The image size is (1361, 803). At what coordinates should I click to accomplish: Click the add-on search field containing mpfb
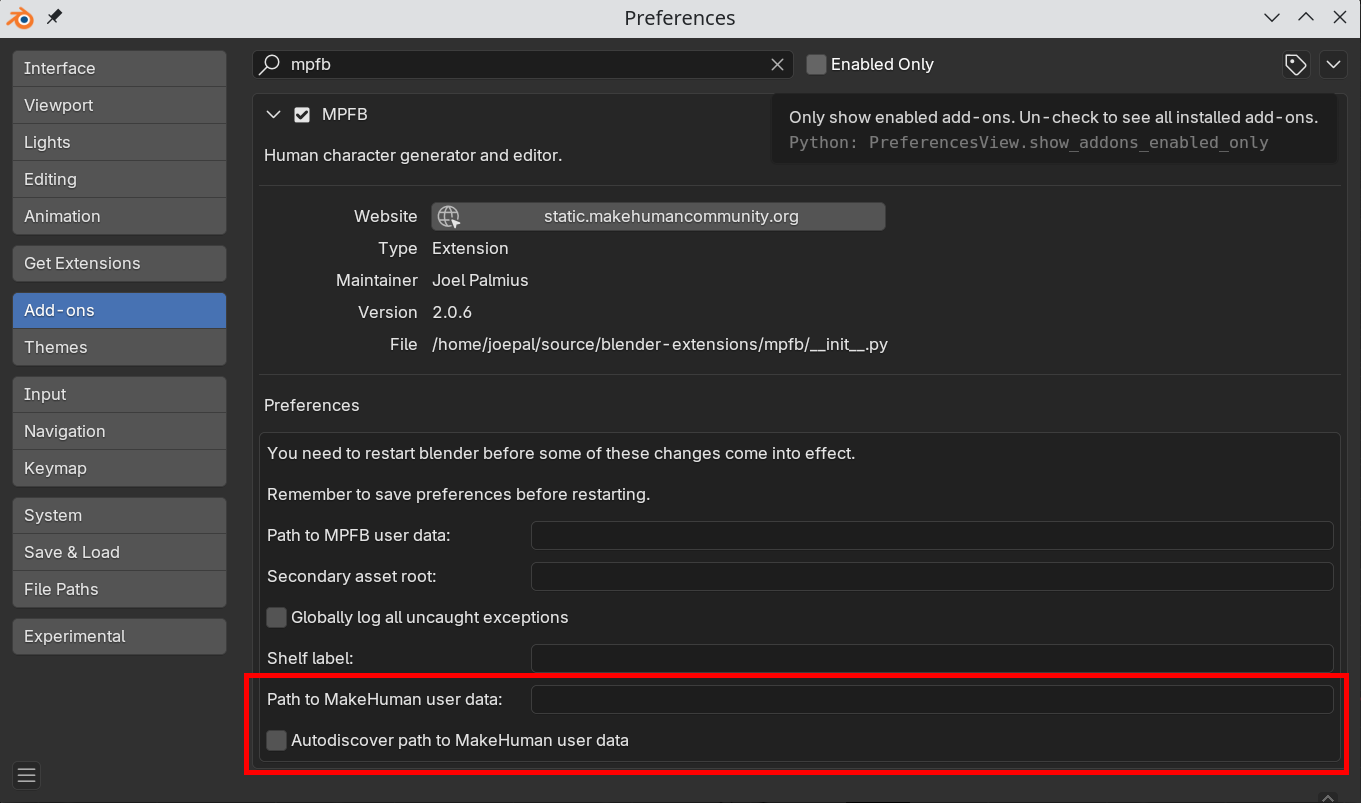(x=522, y=64)
